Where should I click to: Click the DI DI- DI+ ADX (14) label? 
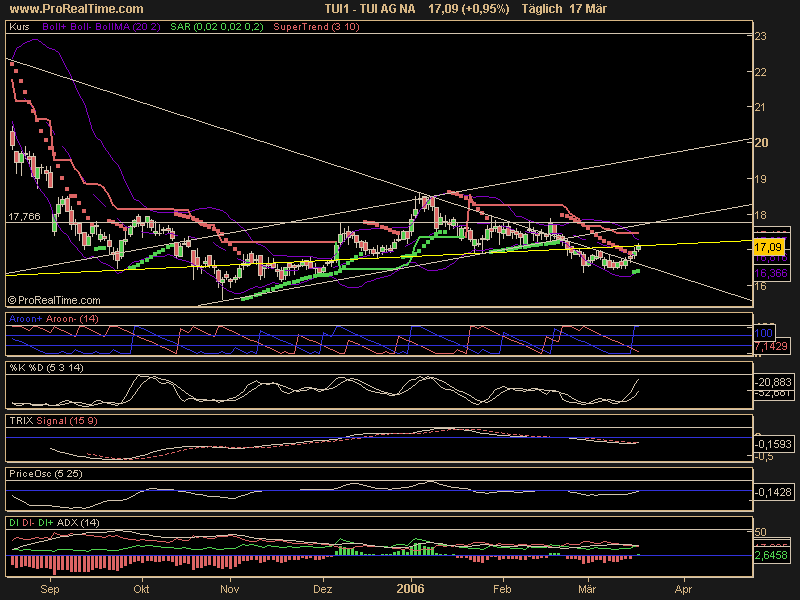(x=53, y=524)
